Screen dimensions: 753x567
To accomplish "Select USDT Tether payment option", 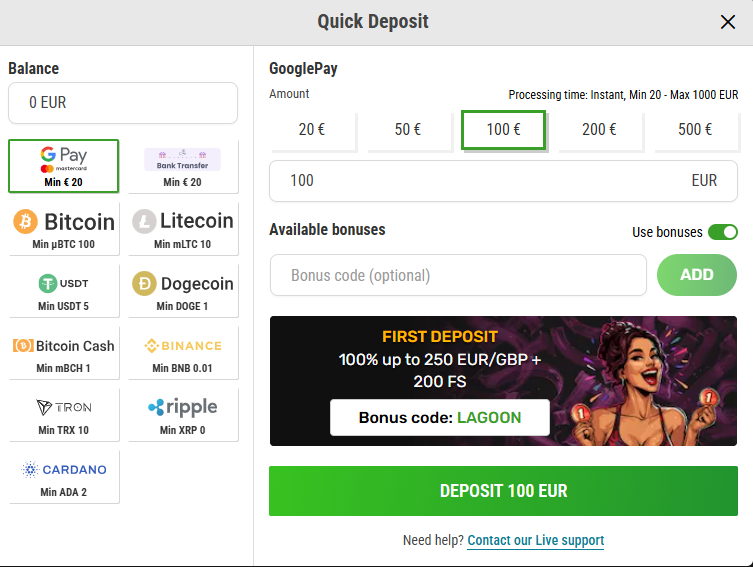I will [63, 290].
